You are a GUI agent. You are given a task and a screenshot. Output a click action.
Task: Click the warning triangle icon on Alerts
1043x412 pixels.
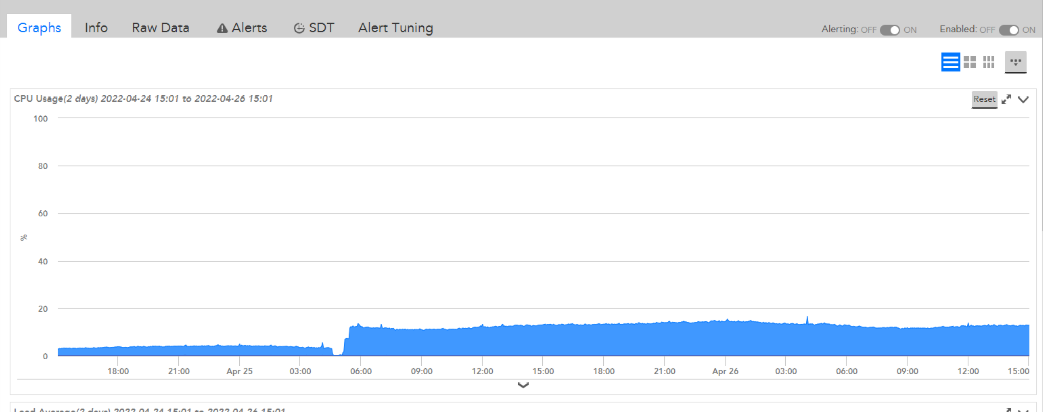tap(222, 28)
